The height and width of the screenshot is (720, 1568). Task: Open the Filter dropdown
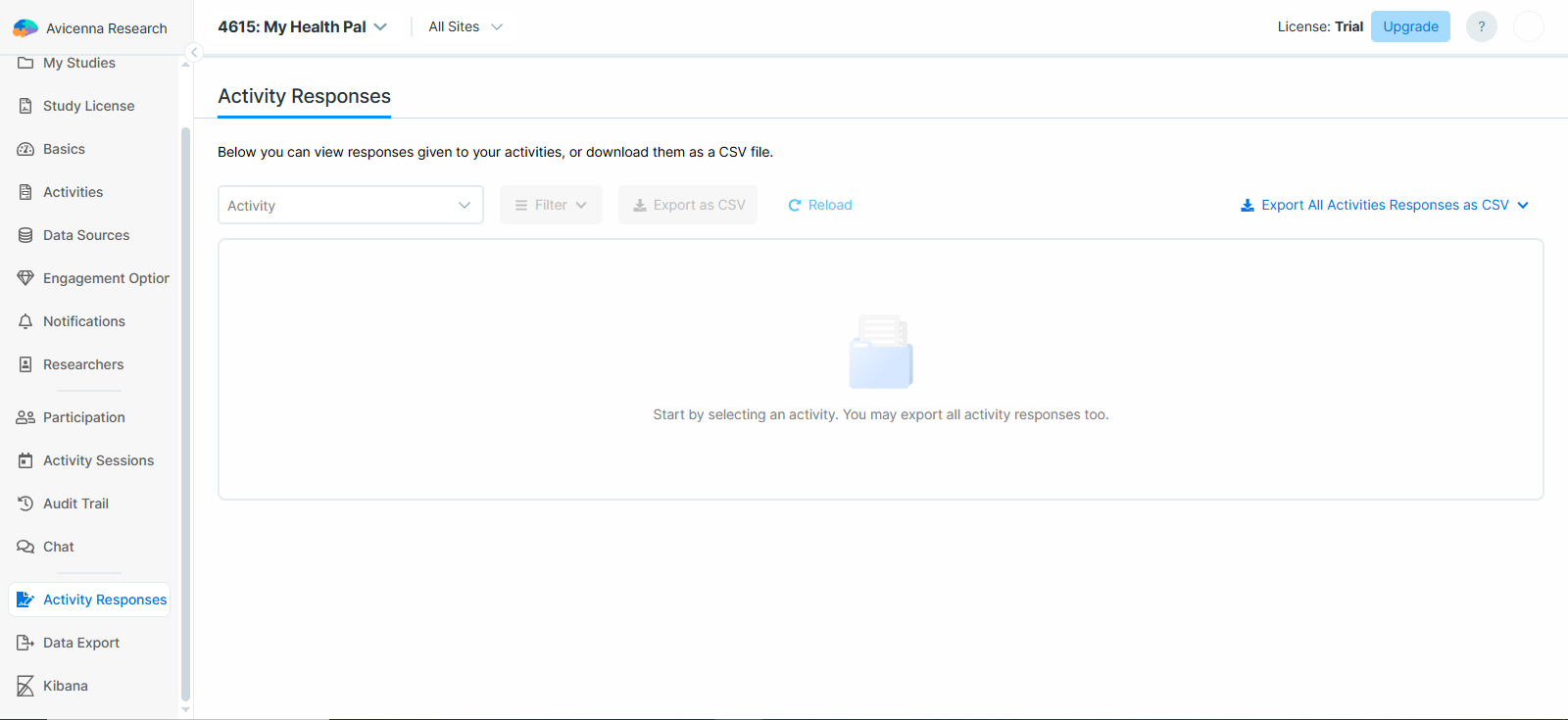click(551, 205)
